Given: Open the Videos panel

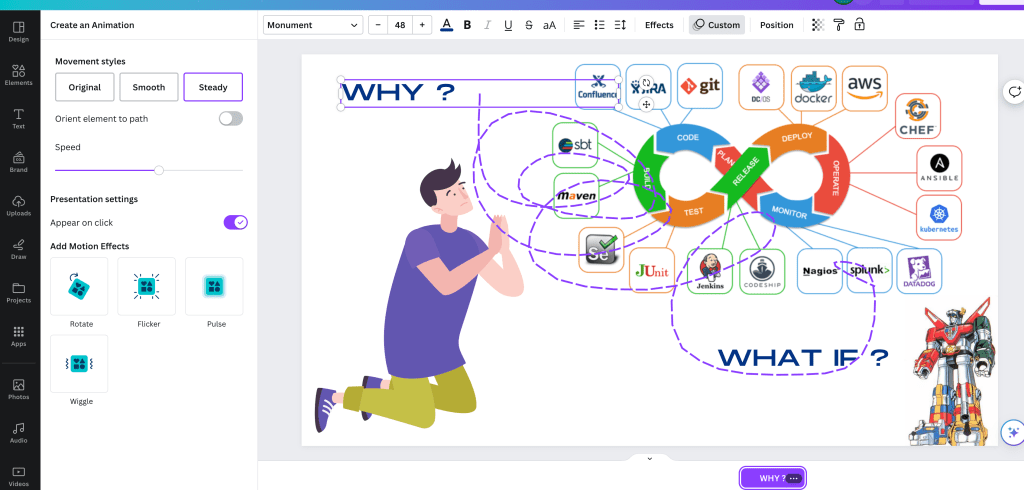Looking at the screenshot, I should tap(19, 475).
